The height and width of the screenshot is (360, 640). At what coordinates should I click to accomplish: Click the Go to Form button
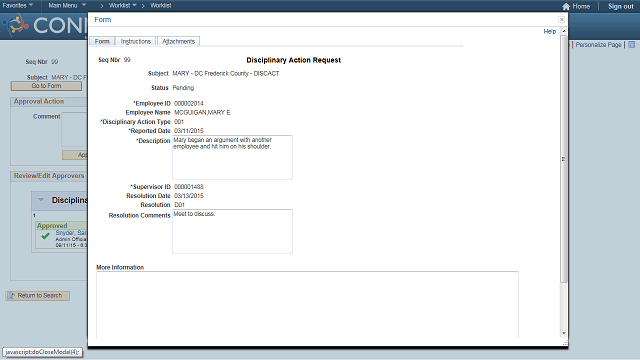(46, 86)
